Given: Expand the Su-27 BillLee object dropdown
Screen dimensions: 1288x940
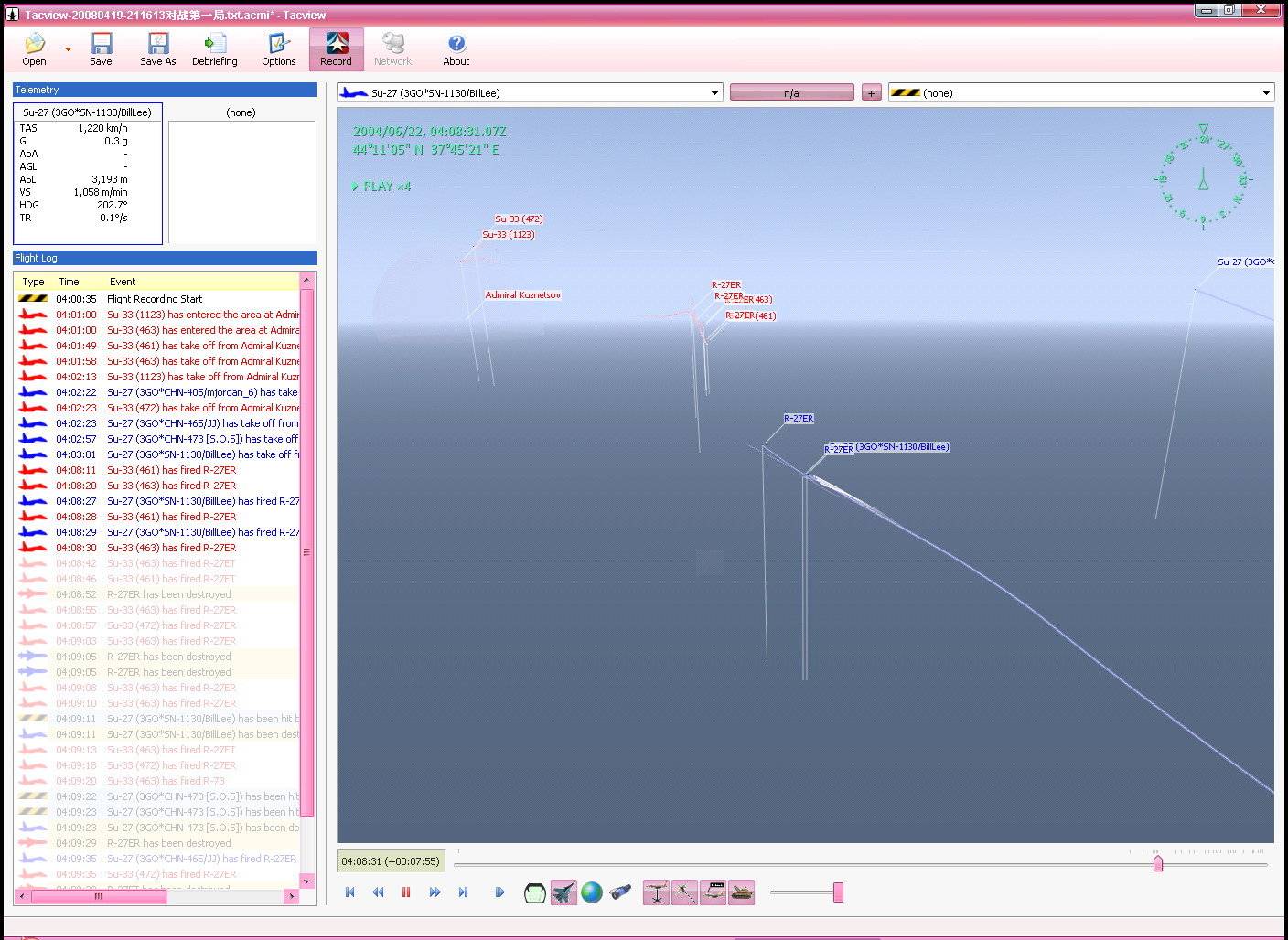Looking at the screenshot, I should coord(714,93).
